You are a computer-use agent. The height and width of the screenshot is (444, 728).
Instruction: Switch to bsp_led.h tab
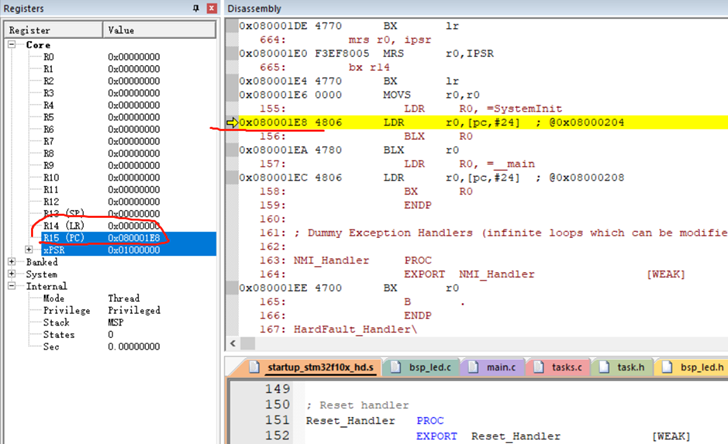coord(693,367)
